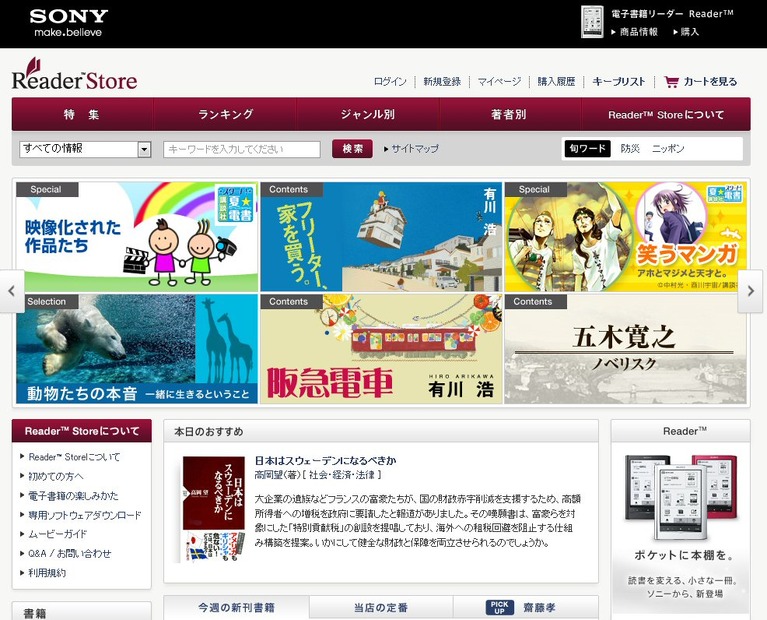The height and width of the screenshot is (620, 767).
Task: Open 電子書籍の楽しみかた link
Action: click(73, 496)
